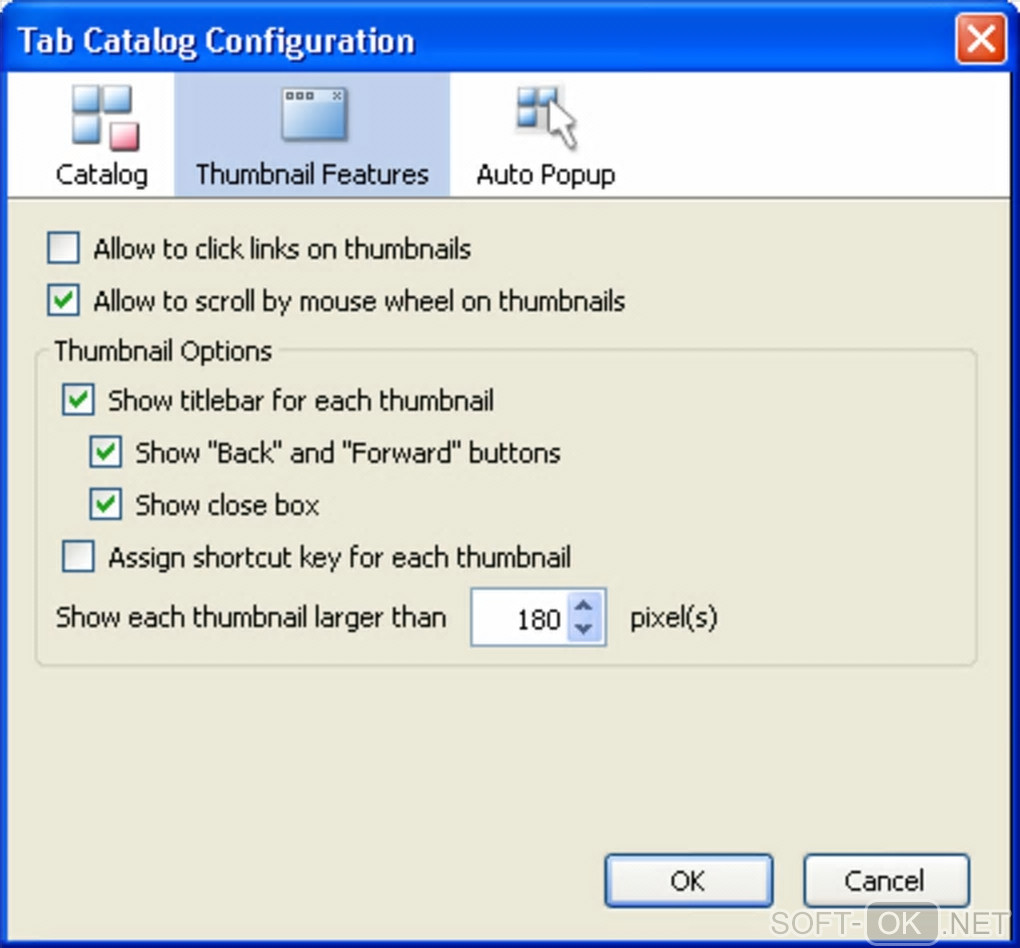Confirm settings with the OK button
Screen dimensions: 1020x948
688,881
